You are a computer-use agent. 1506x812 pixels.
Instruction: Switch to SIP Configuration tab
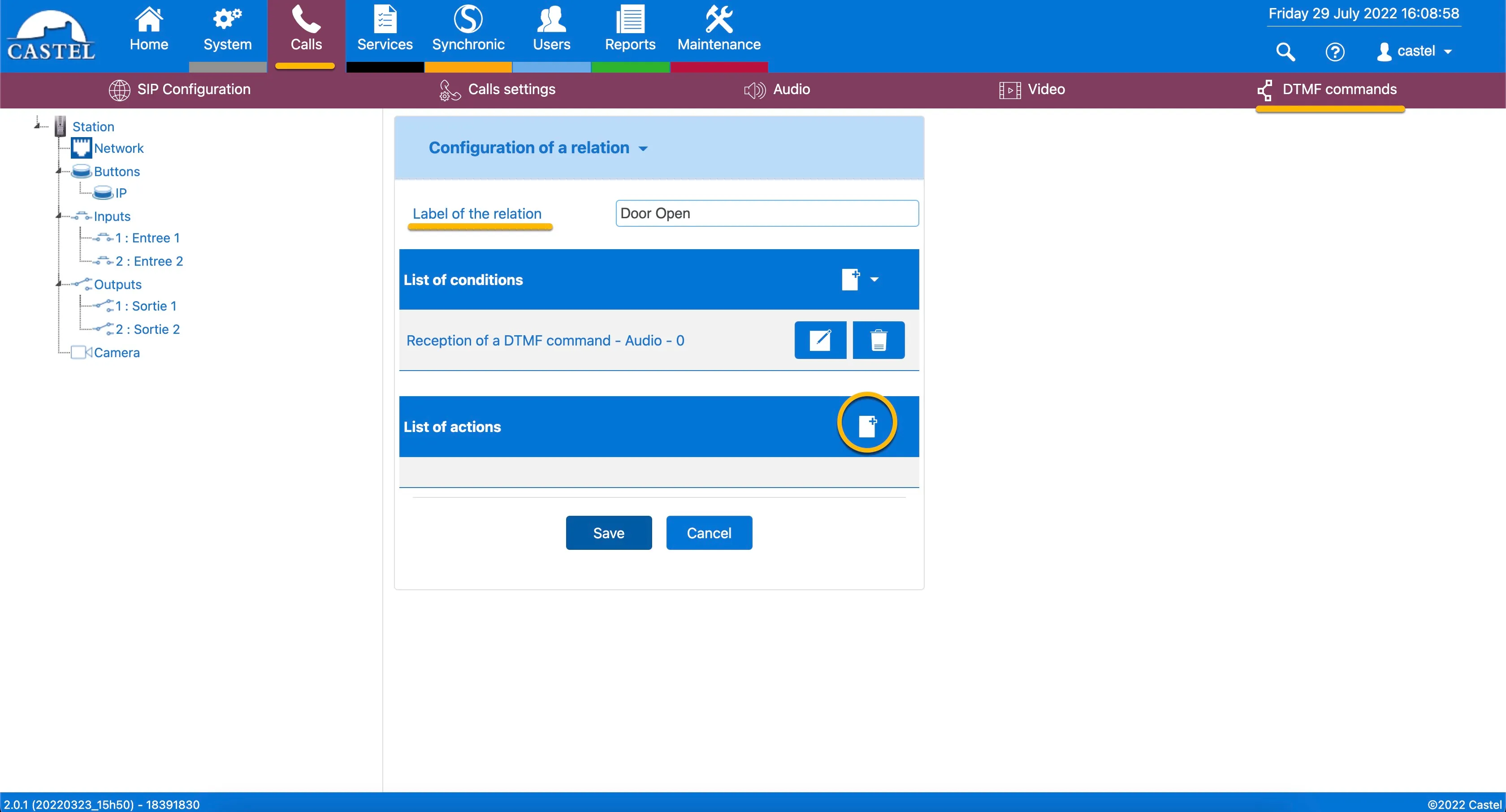179,90
